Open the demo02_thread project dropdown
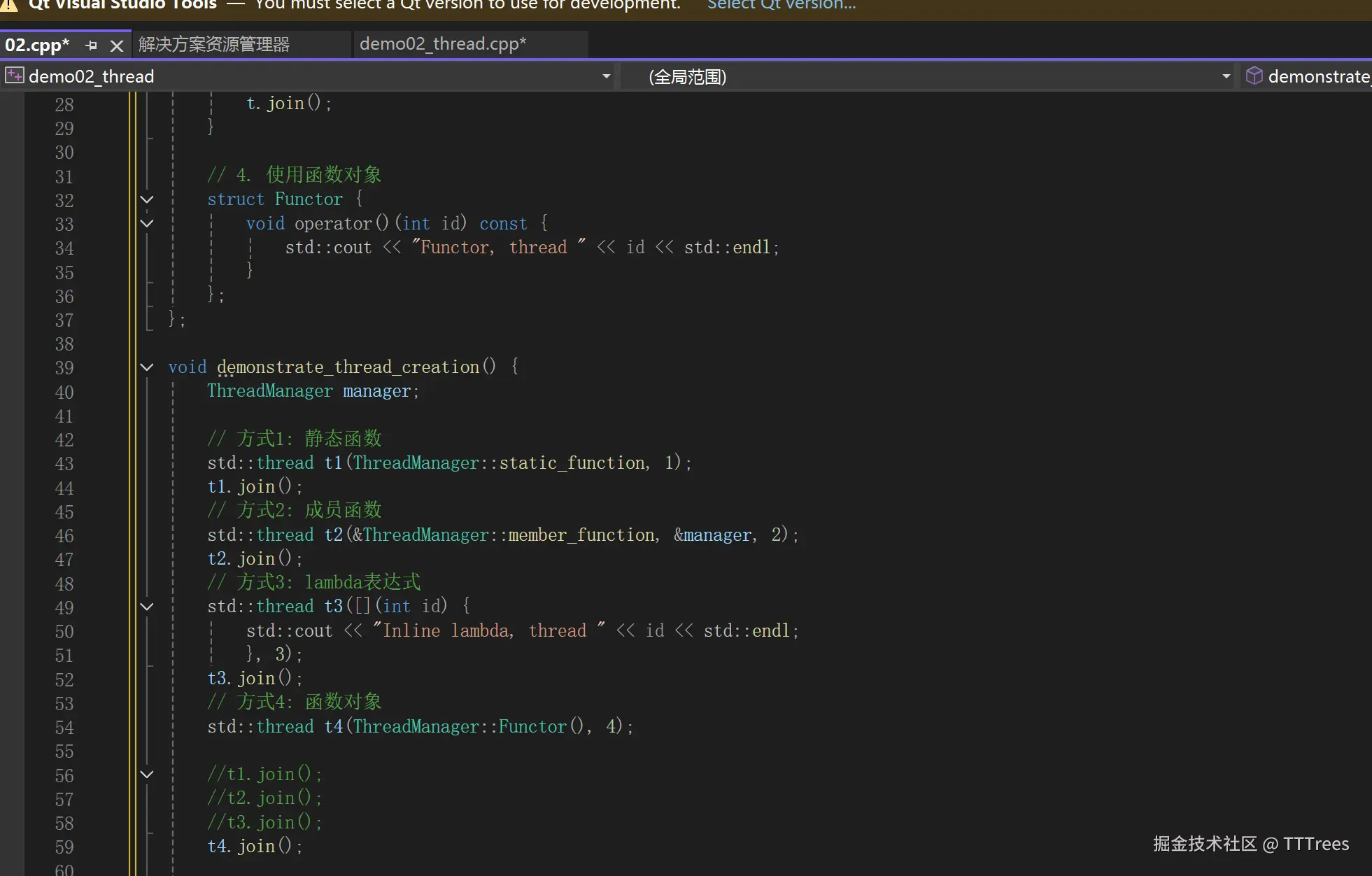Image resolution: width=1372 pixels, height=876 pixels. (606, 76)
